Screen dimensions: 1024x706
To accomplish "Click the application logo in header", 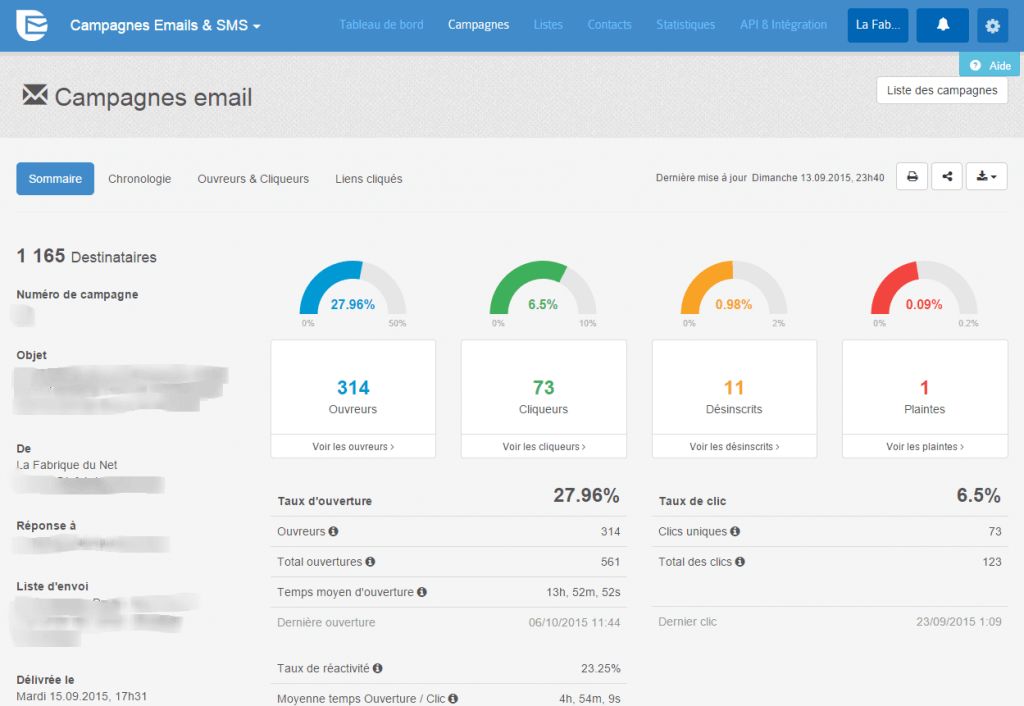I will pyautogui.click(x=32, y=25).
